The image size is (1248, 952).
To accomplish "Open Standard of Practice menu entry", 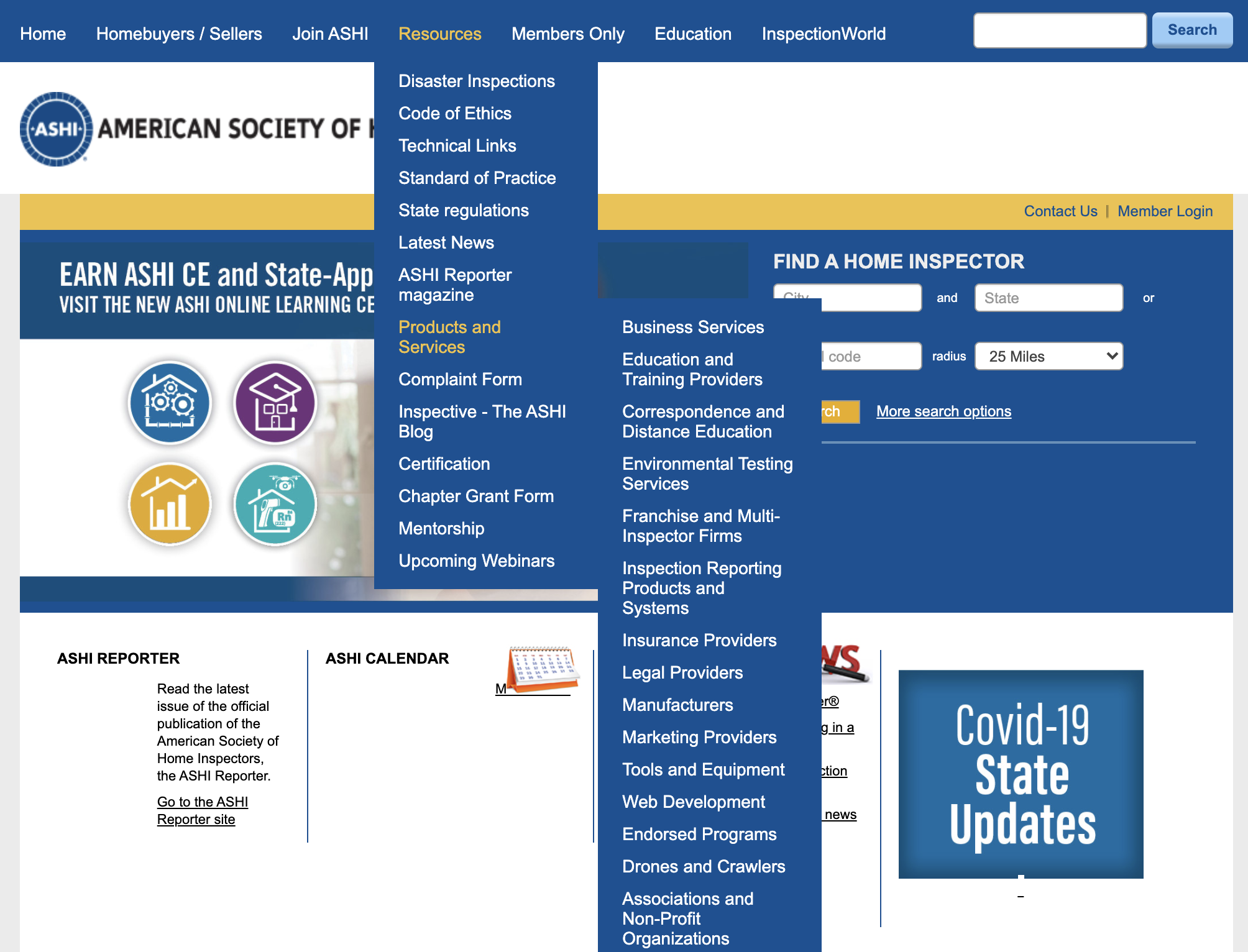I will [477, 178].
